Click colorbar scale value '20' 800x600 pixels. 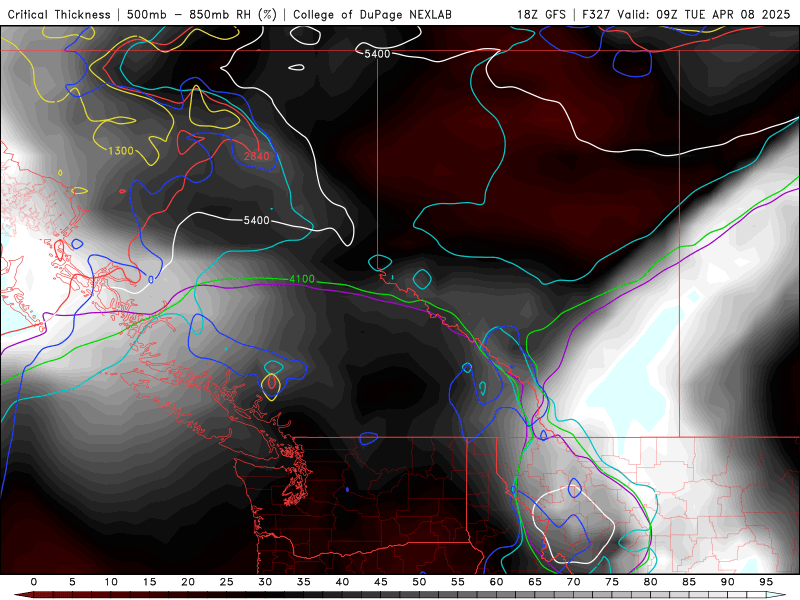[188, 582]
